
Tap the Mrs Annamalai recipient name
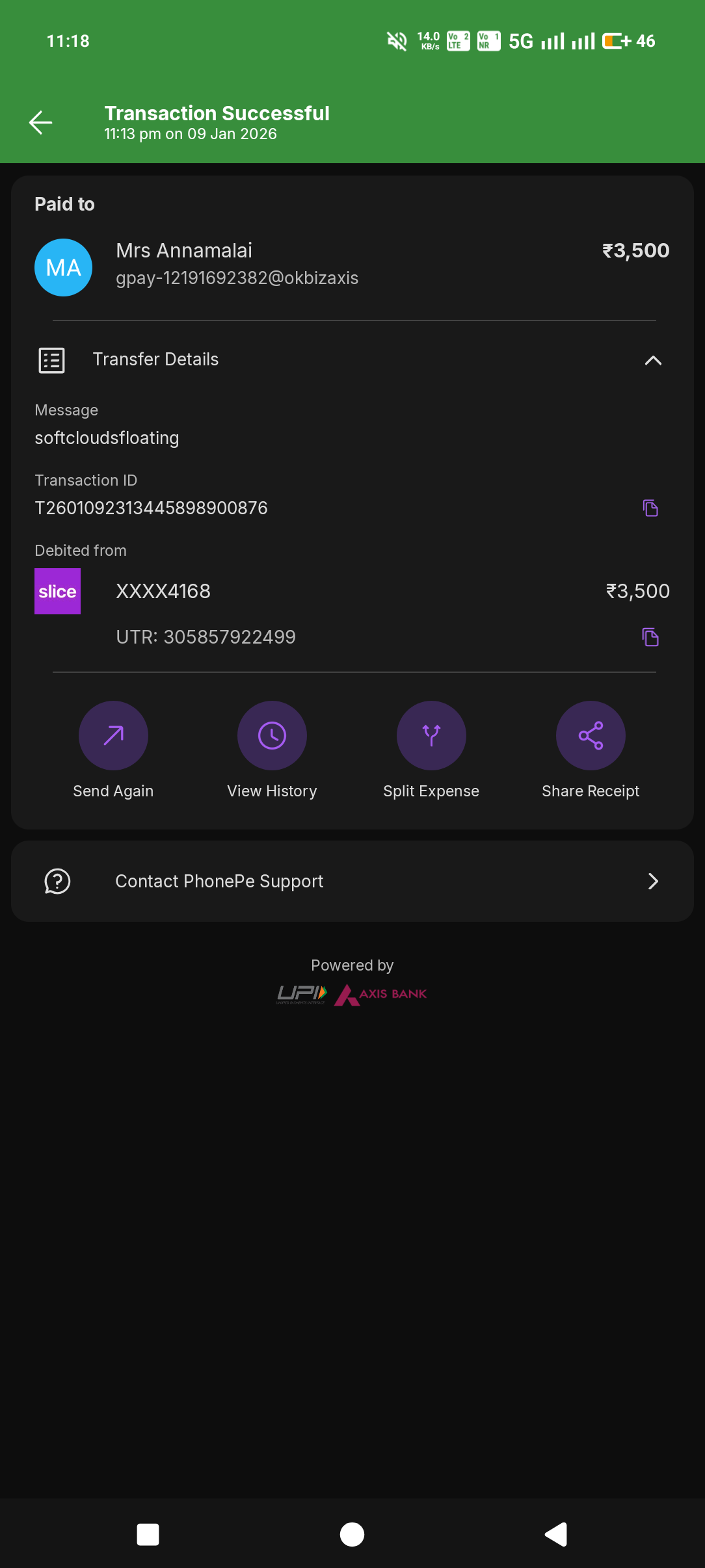pyautogui.click(x=184, y=250)
